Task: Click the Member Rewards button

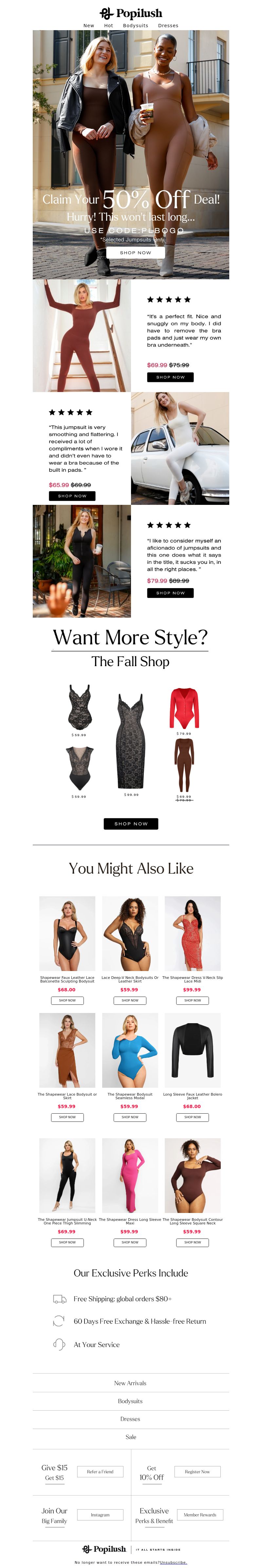Action: 200,1515
